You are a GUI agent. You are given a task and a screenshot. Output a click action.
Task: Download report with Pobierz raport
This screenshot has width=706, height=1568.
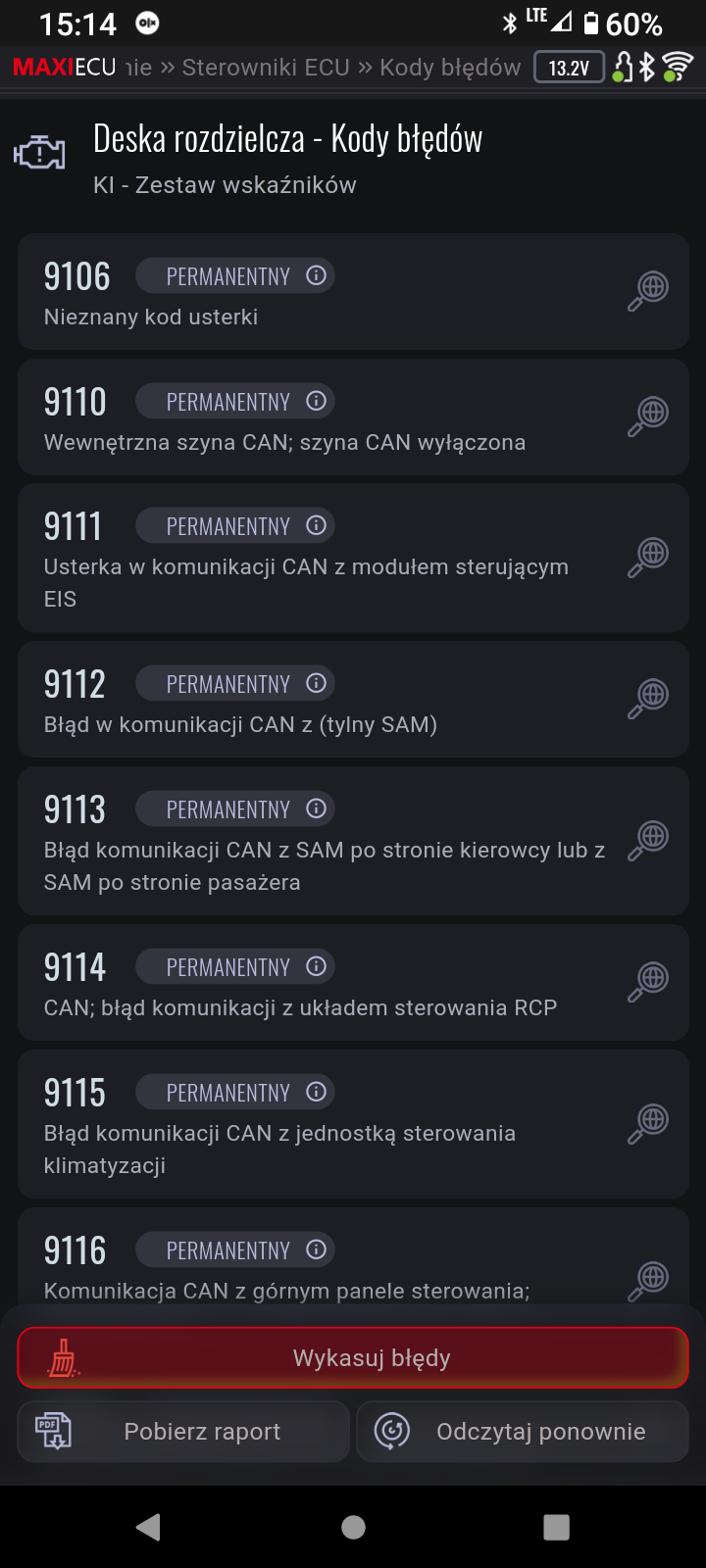pyautogui.click(x=183, y=1432)
